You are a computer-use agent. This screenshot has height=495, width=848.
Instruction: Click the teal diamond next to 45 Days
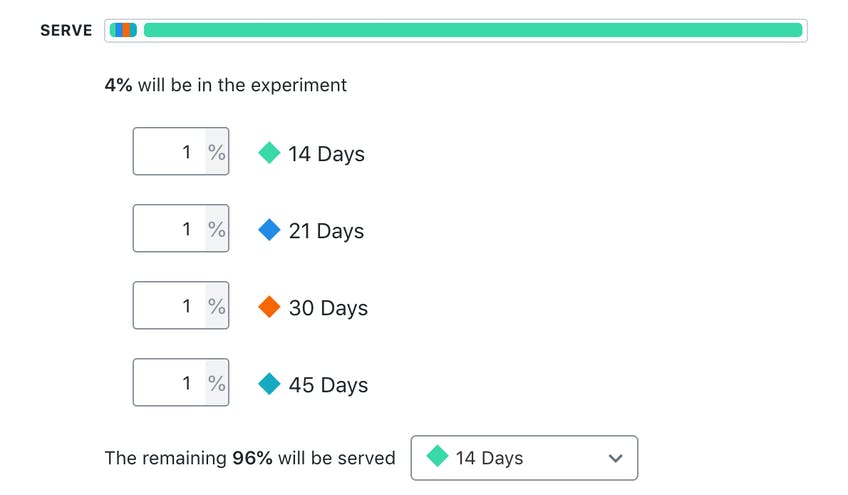coord(269,384)
